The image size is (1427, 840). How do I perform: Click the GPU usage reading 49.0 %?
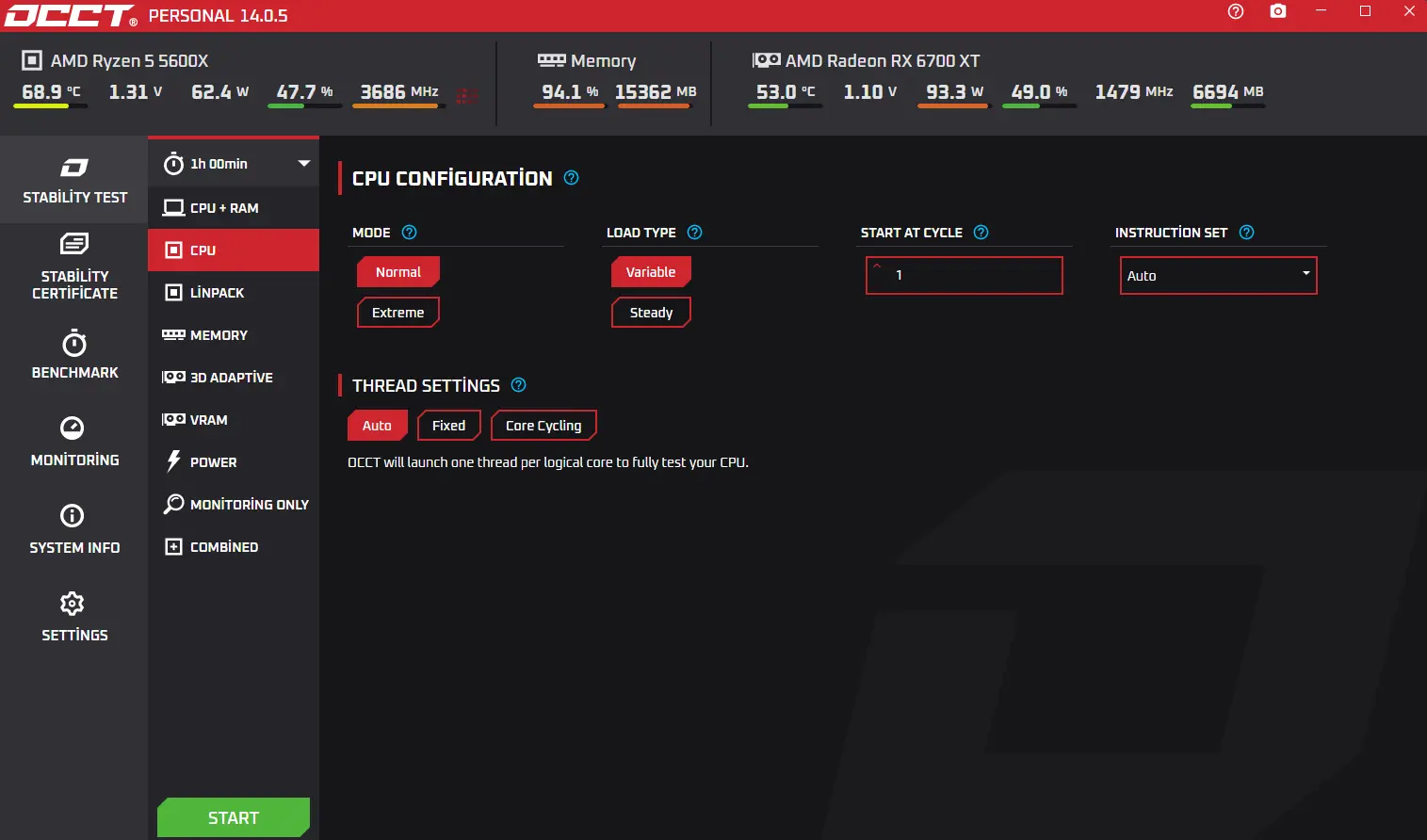point(1039,91)
